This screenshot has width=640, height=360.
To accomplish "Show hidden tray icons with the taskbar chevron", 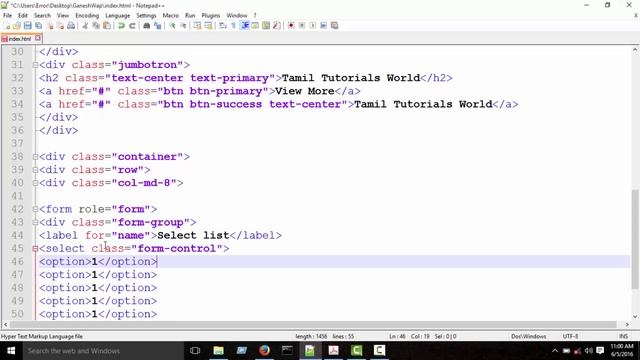I will [x=554, y=351].
